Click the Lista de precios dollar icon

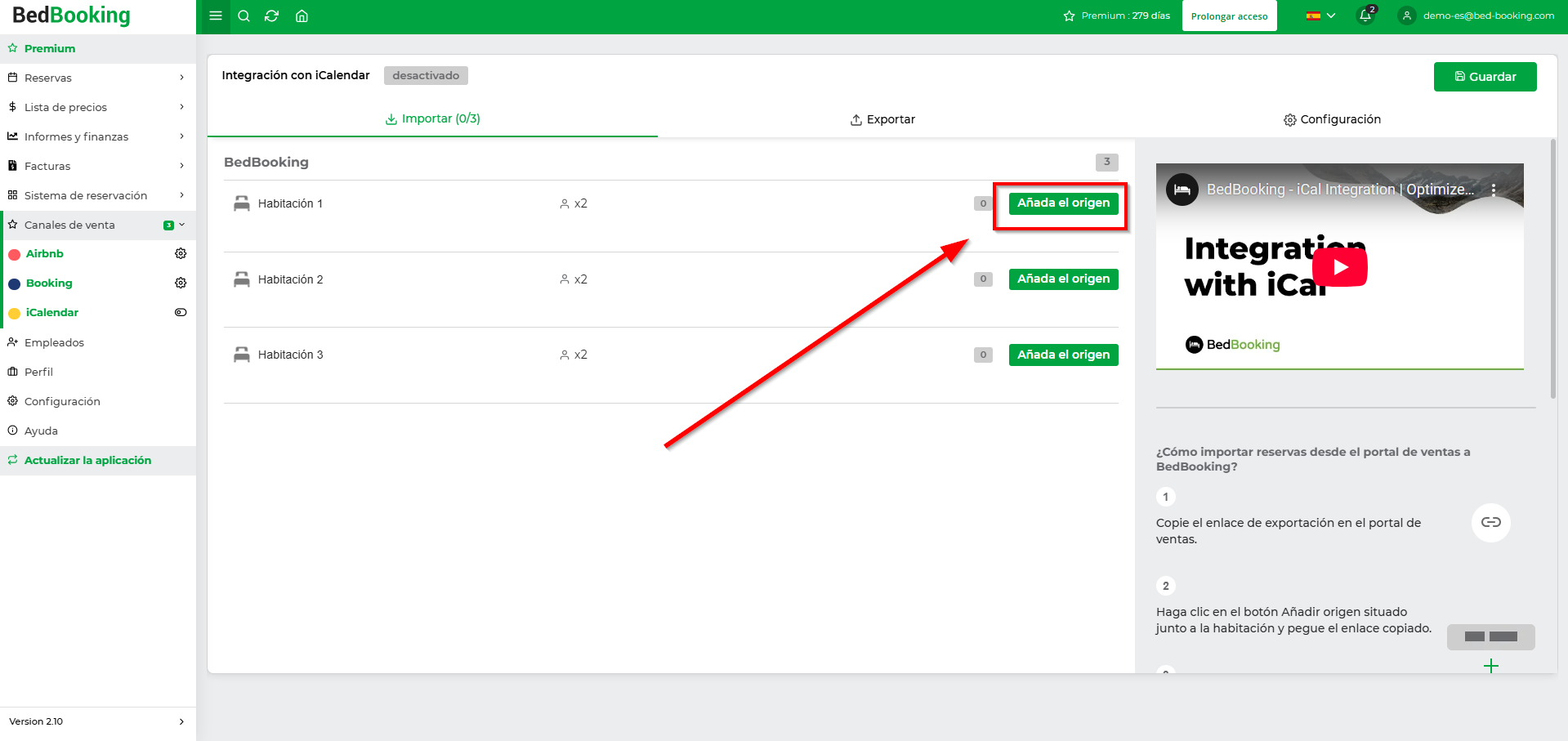click(x=12, y=107)
